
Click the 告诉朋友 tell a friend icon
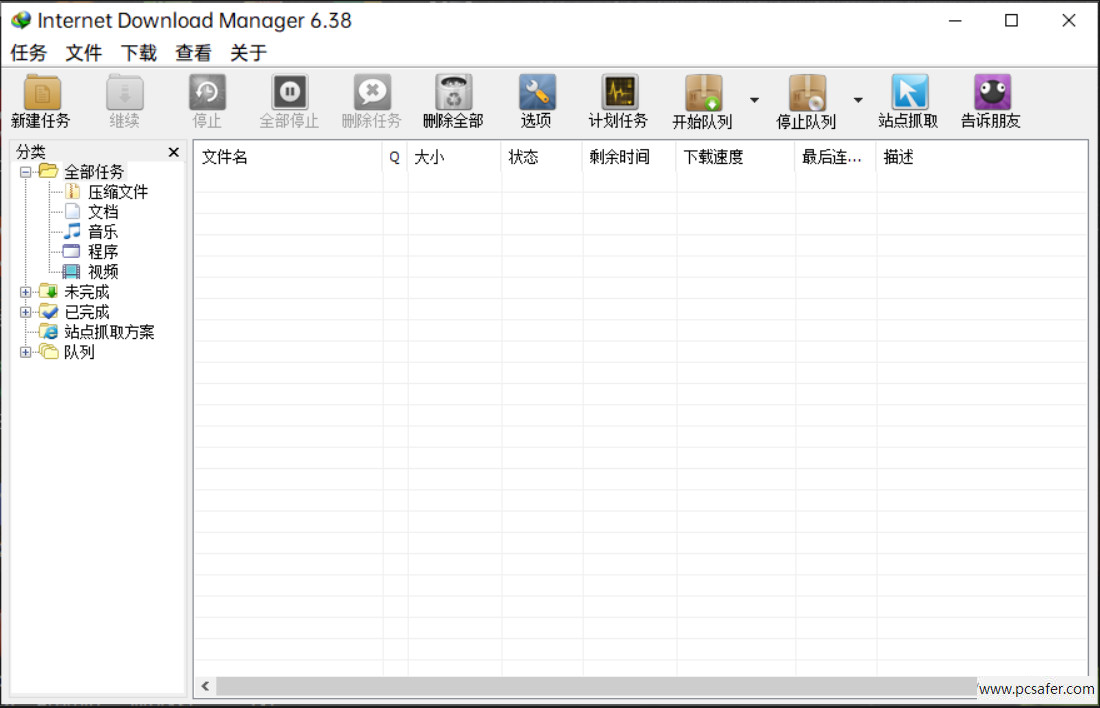click(992, 93)
